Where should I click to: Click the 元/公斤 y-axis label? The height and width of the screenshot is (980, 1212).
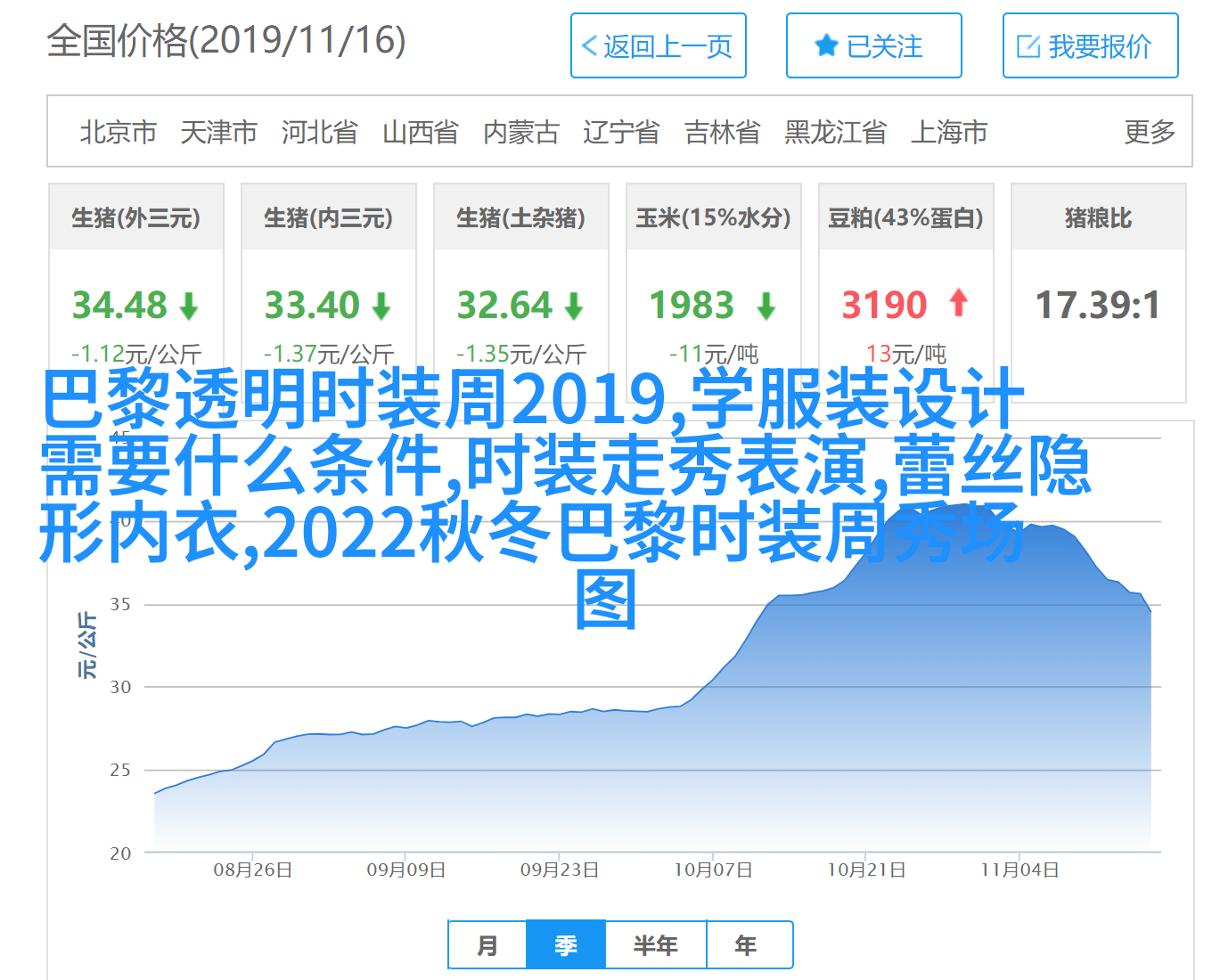[x=87, y=646]
